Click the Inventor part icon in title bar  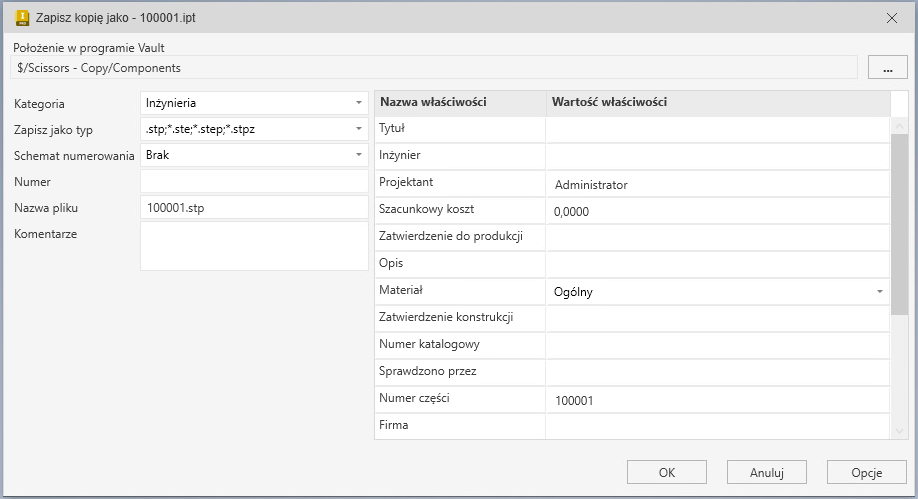tap(22, 17)
